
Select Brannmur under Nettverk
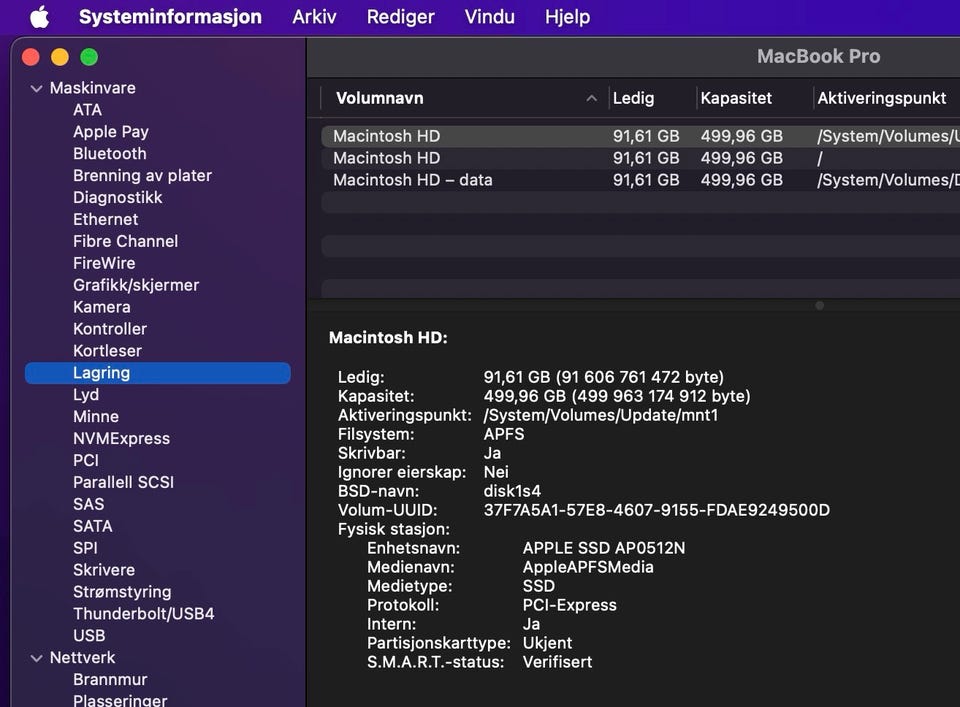[110, 680]
